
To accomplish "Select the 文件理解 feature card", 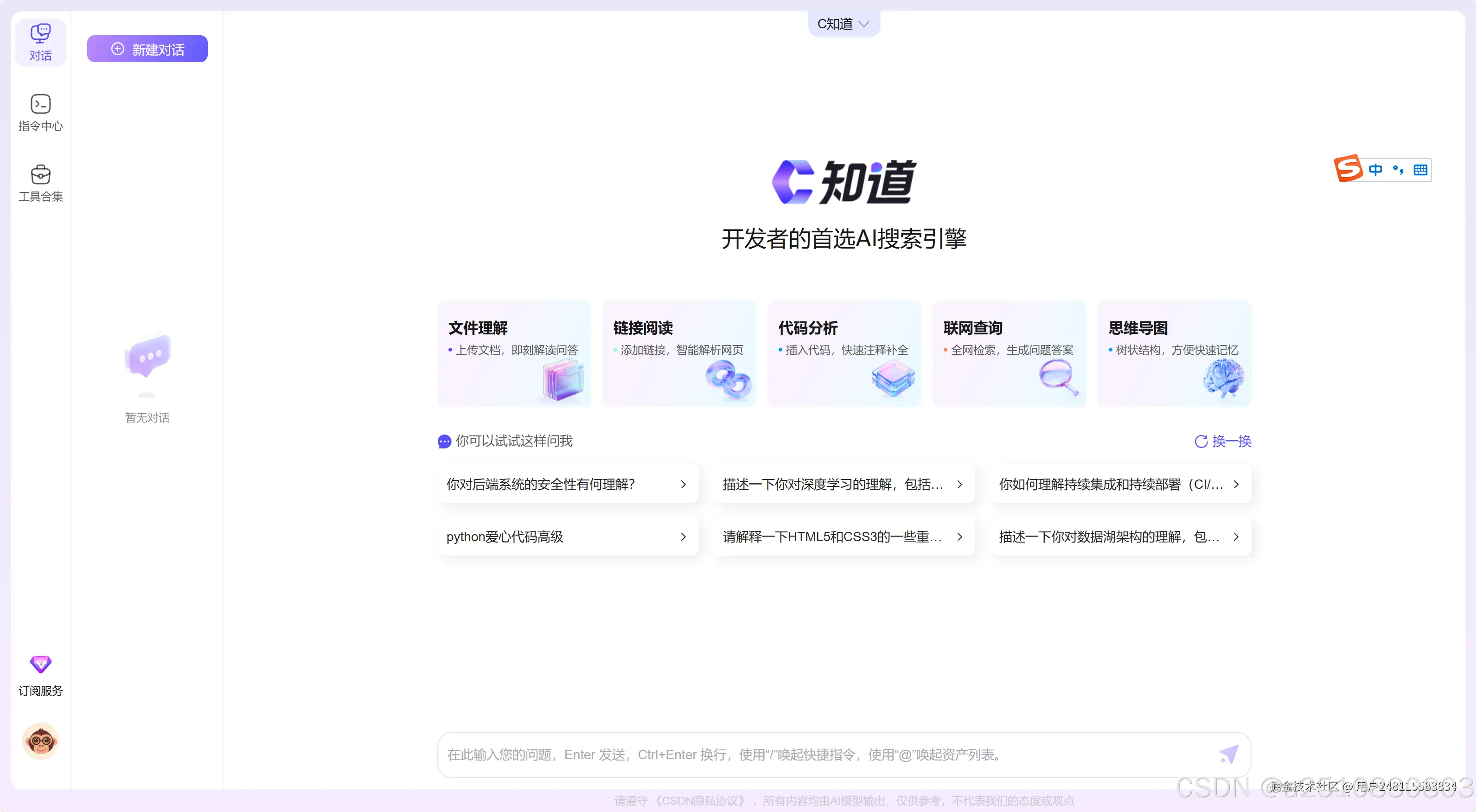I will (x=514, y=353).
